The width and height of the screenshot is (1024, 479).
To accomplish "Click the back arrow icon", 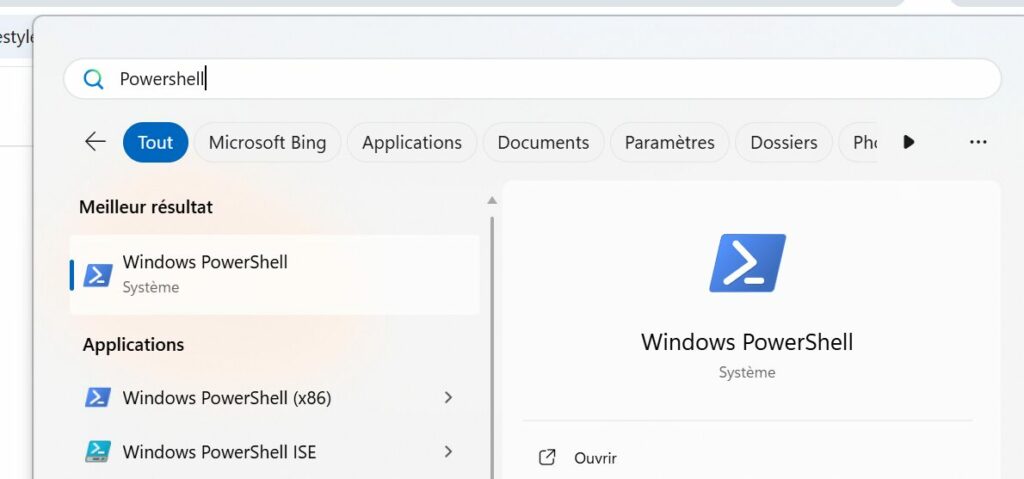I will click(x=95, y=142).
